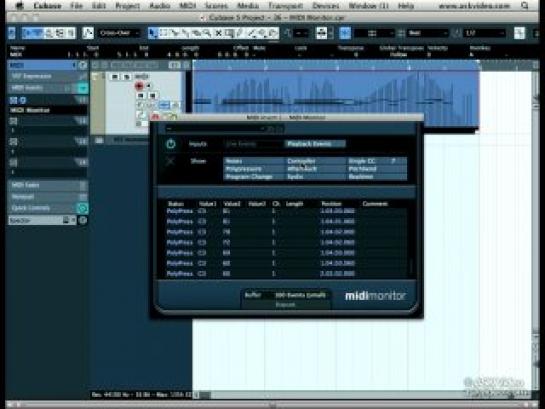545x409 pixels.
Task: Click the gear icon beside Spector field
Action: pyautogui.click(x=83, y=220)
